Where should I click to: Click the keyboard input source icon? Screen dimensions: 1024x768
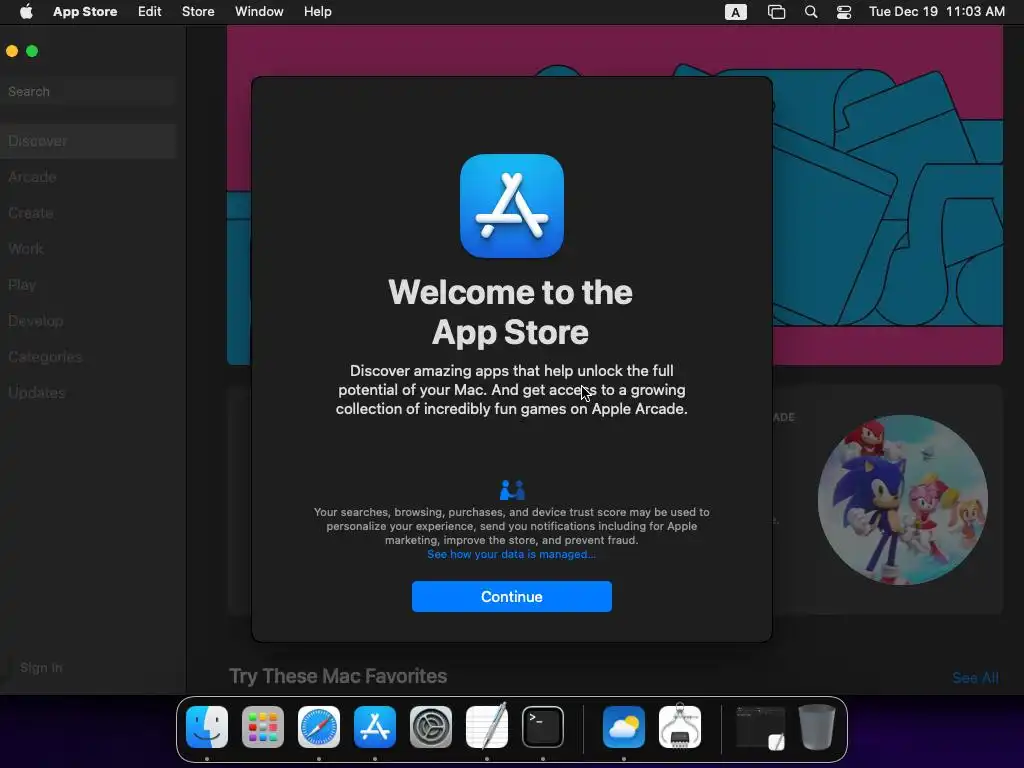(735, 12)
